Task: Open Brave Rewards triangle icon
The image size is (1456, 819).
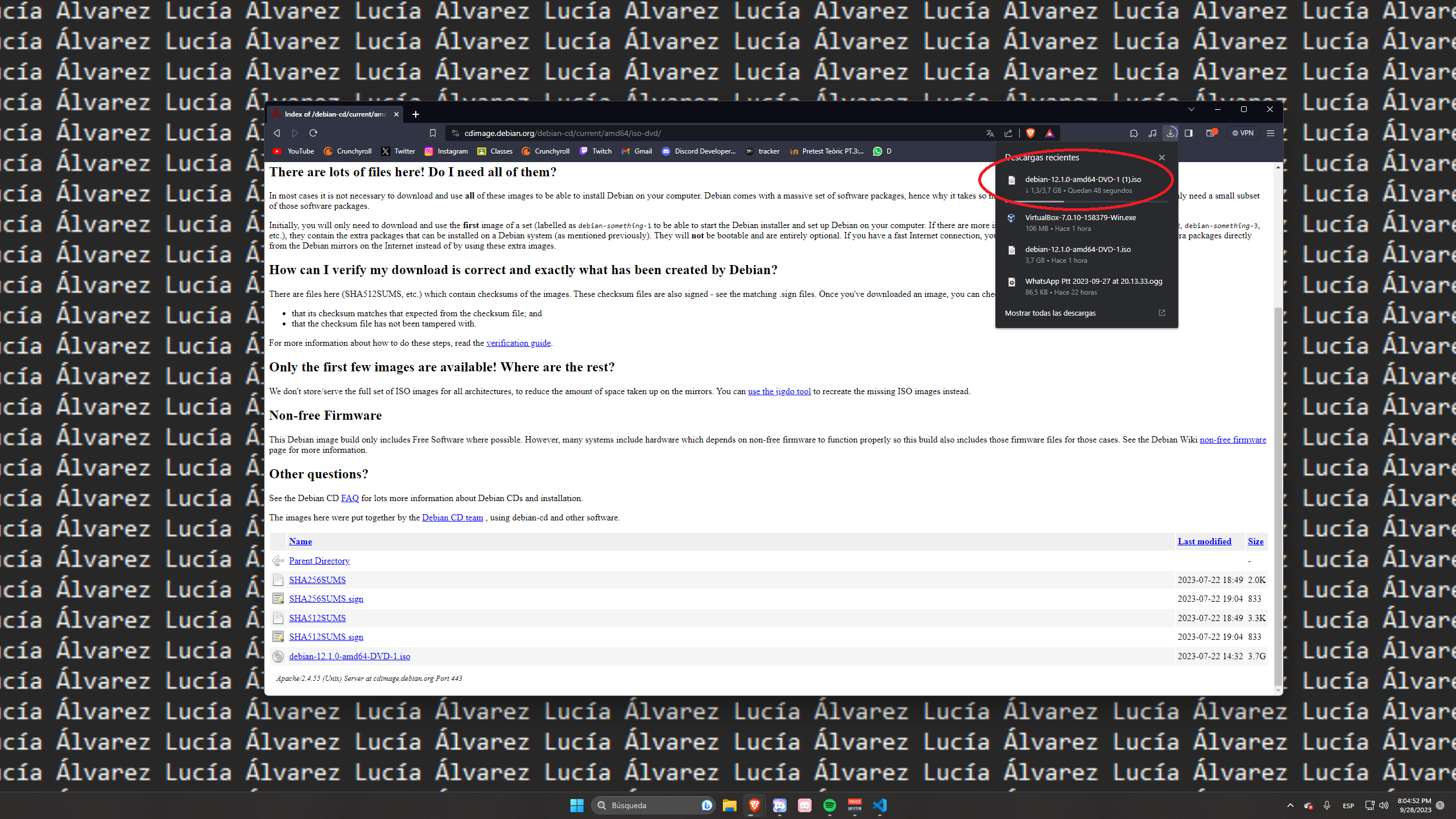Action: 1049,133
